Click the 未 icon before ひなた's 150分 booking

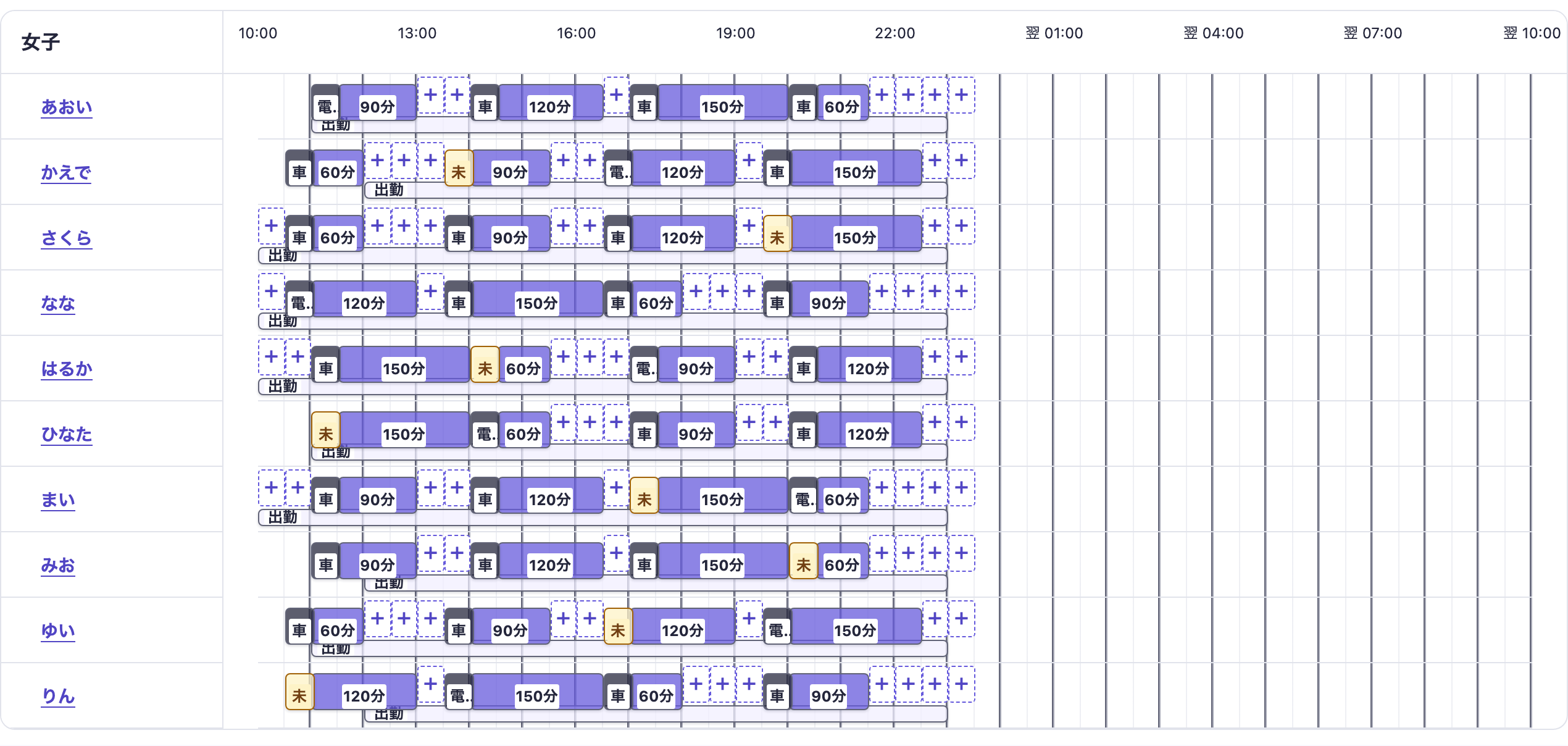coord(326,430)
